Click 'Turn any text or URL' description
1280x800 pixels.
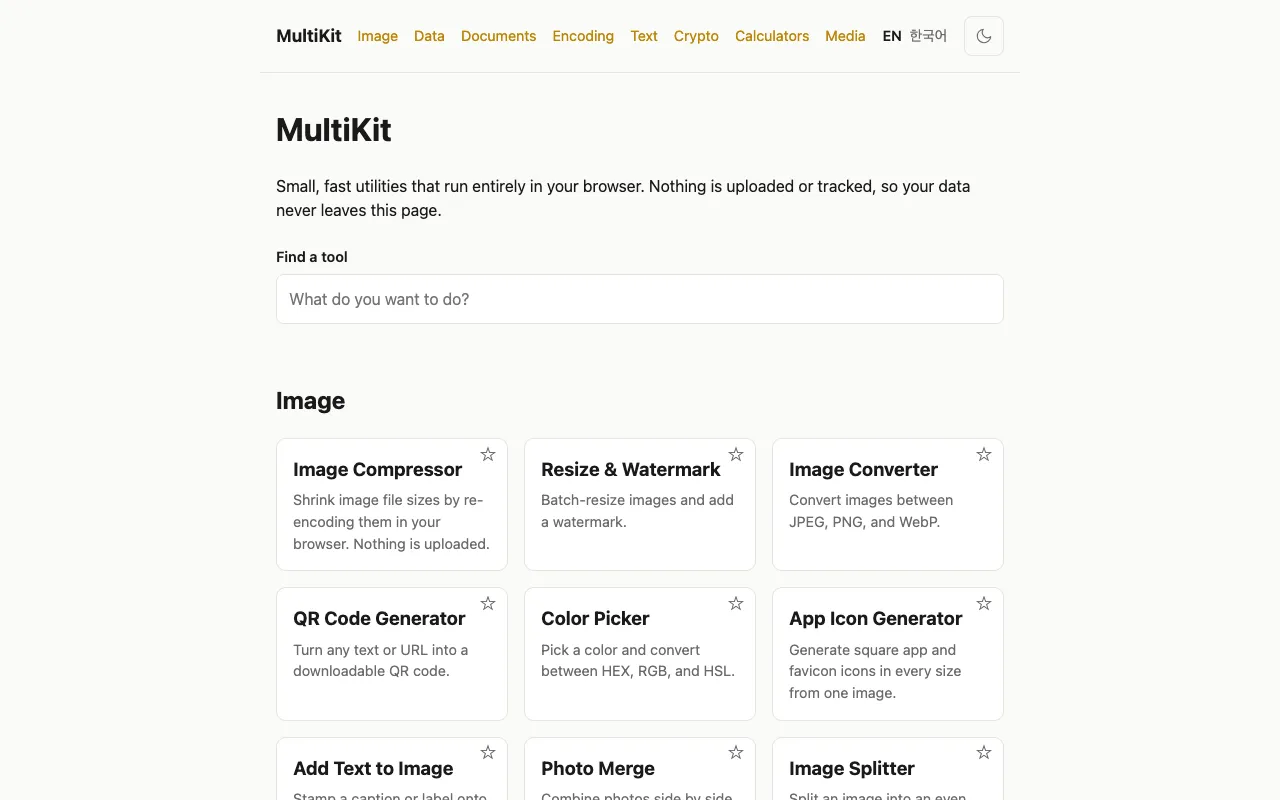[381, 660]
